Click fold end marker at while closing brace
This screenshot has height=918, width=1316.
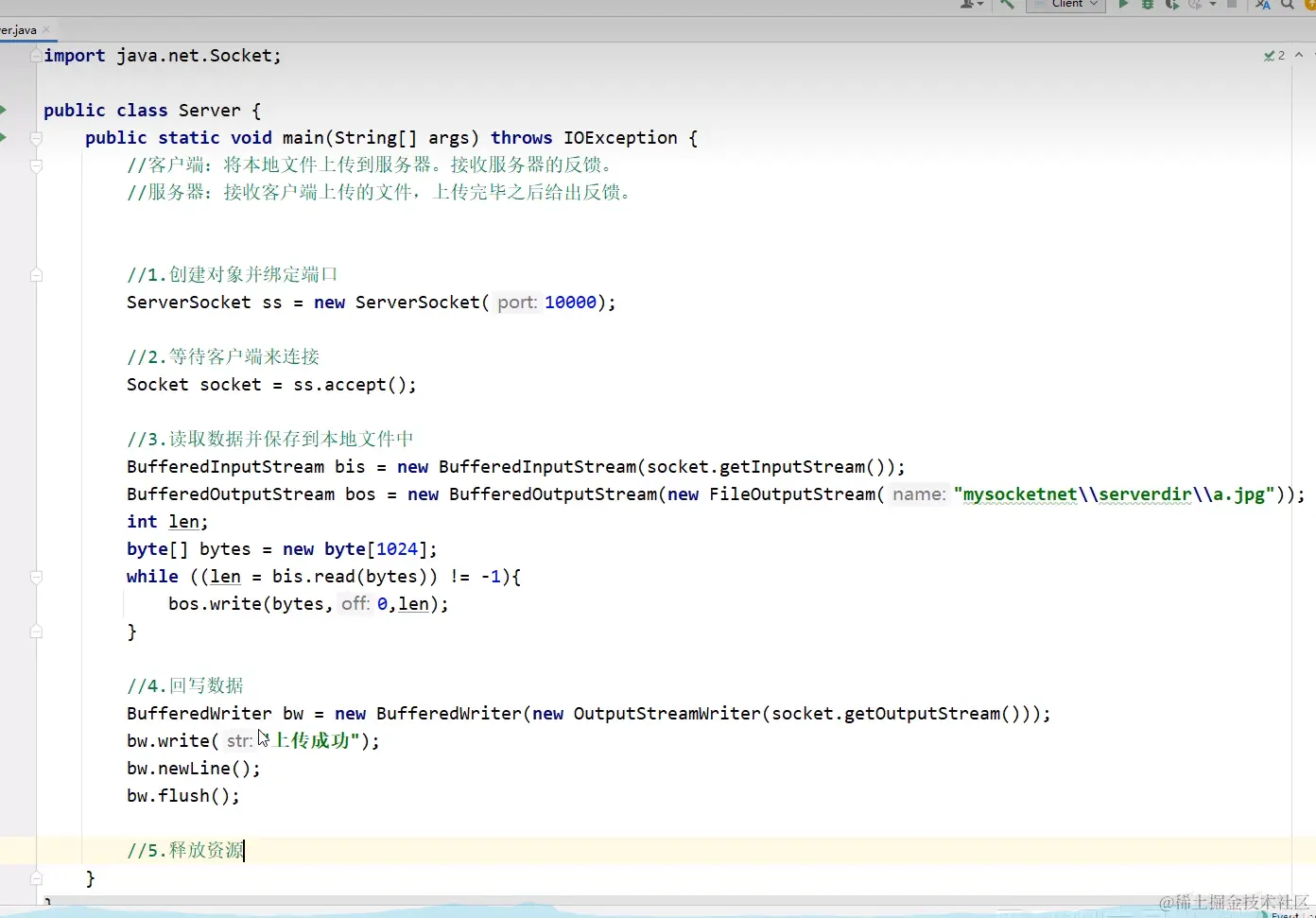[x=36, y=632]
